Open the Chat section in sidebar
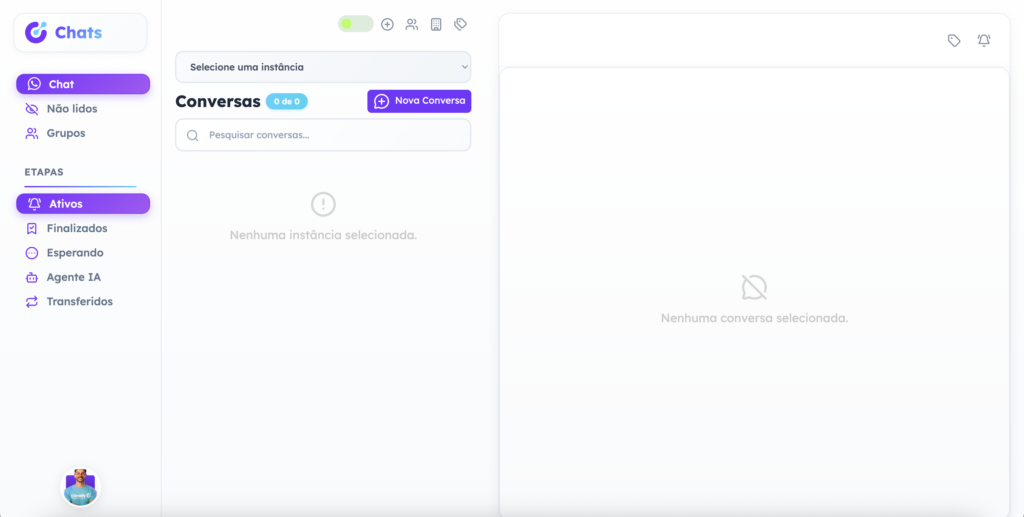The height and width of the screenshot is (517, 1024). pyautogui.click(x=83, y=84)
